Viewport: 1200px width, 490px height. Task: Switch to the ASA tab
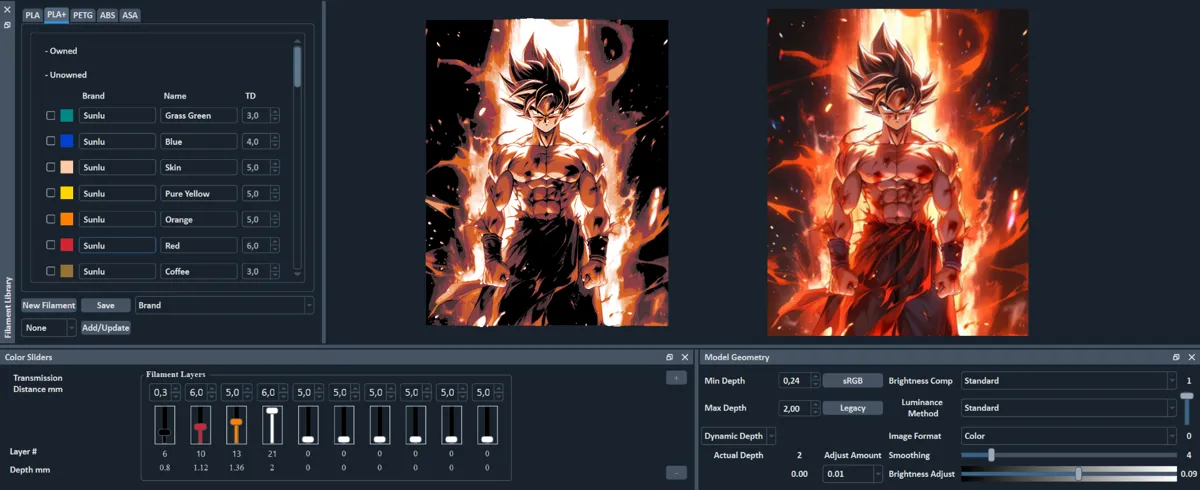(x=130, y=15)
